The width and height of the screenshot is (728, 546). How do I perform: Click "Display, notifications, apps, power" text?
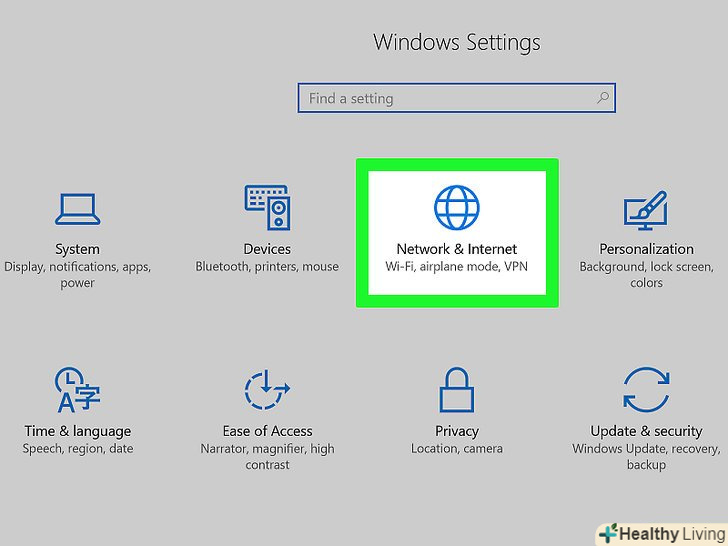78,275
